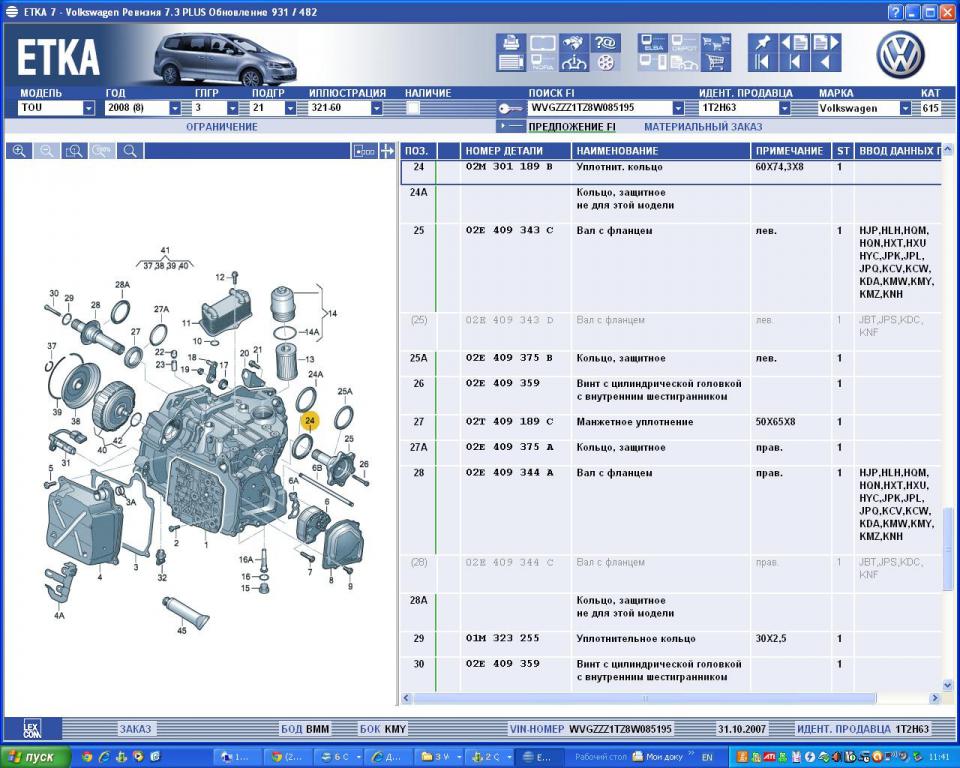Select the highlighted part 24 in illustration
This screenshot has height=768, width=960.
(x=310, y=421)
